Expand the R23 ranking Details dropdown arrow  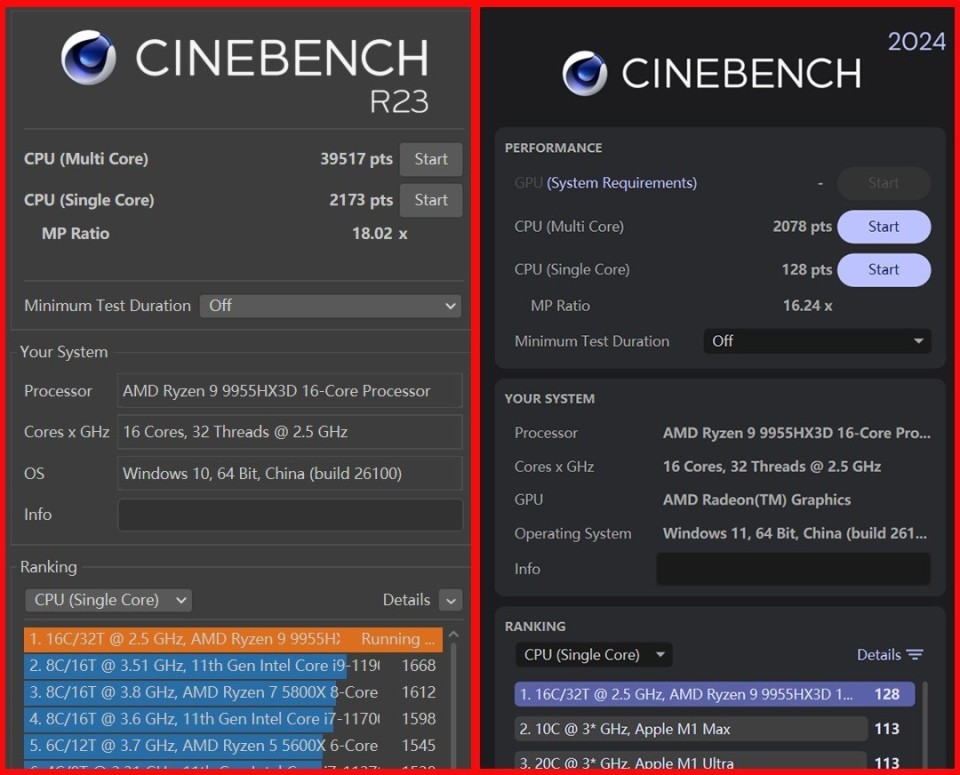pos(451,601)
